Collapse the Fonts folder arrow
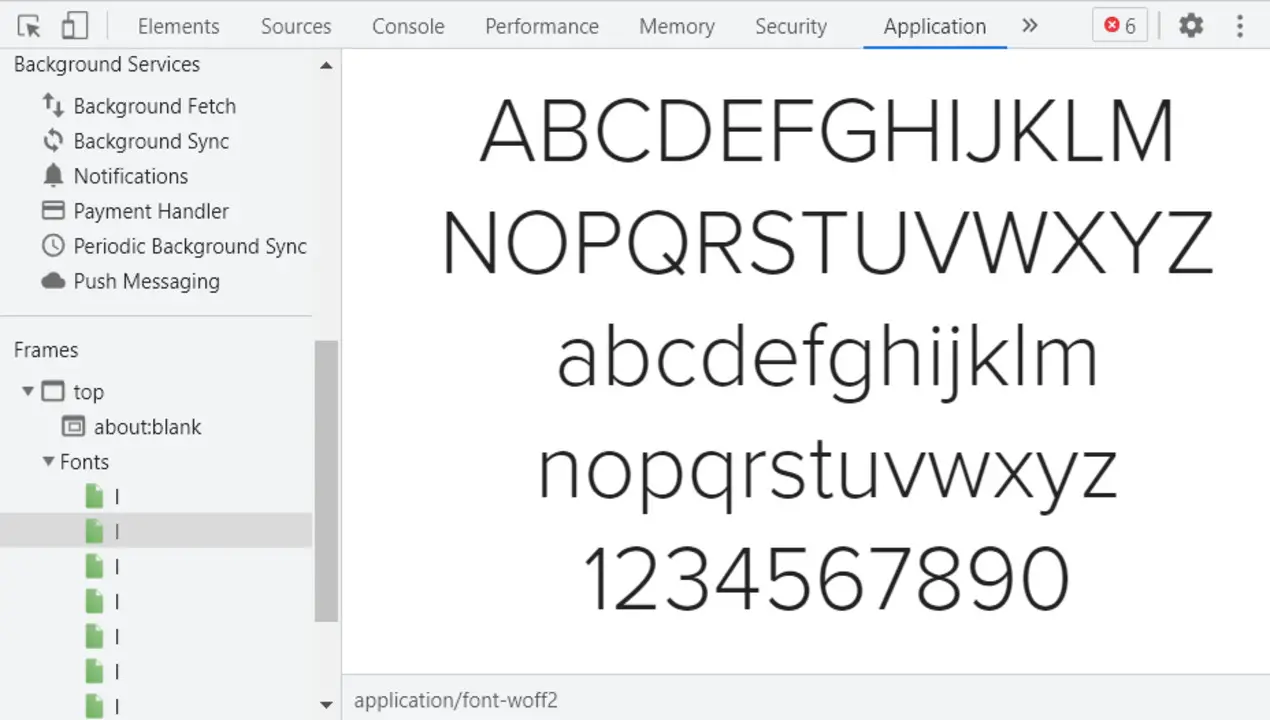Viewport: 1270px width, 720px height. point(48,461)
